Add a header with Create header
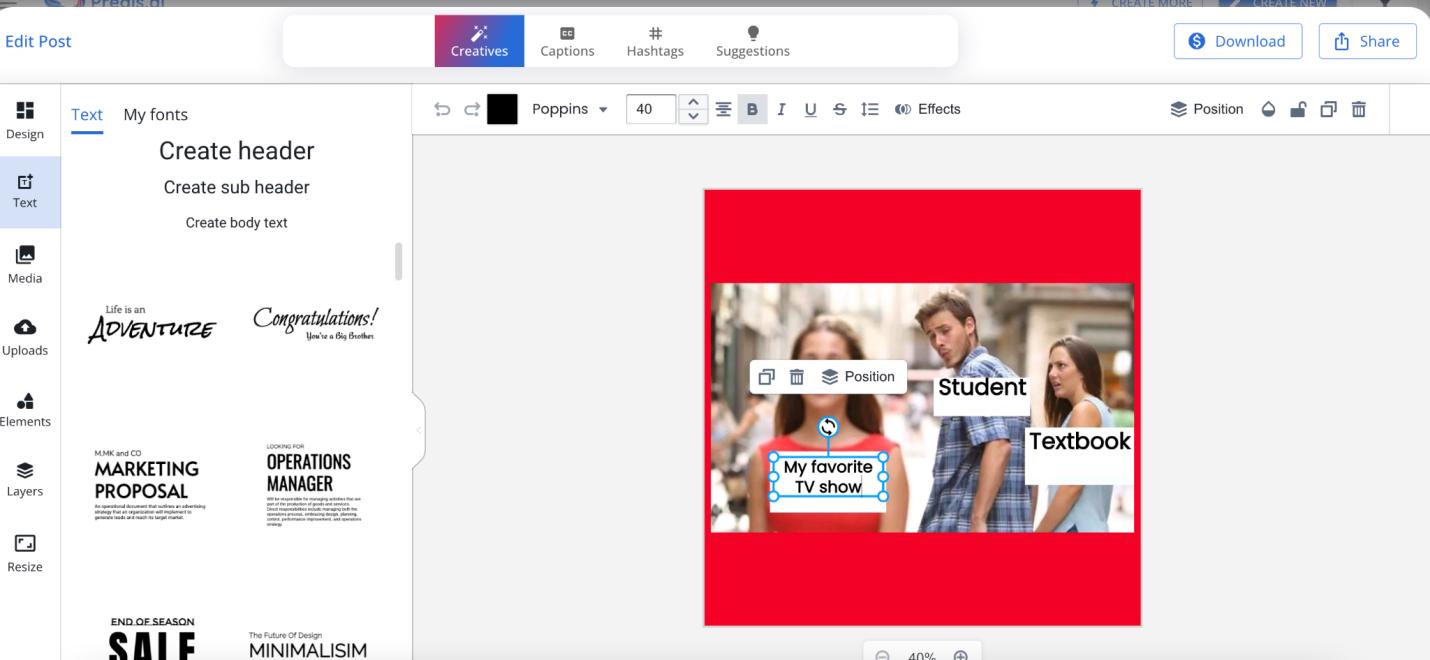The height and width of the screenshot is (660, 1430). pyautogui.click(x=236, y=151)
